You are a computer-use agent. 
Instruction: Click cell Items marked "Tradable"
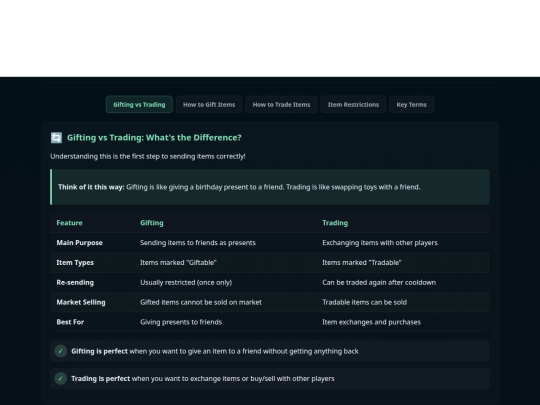click(362, 262)
